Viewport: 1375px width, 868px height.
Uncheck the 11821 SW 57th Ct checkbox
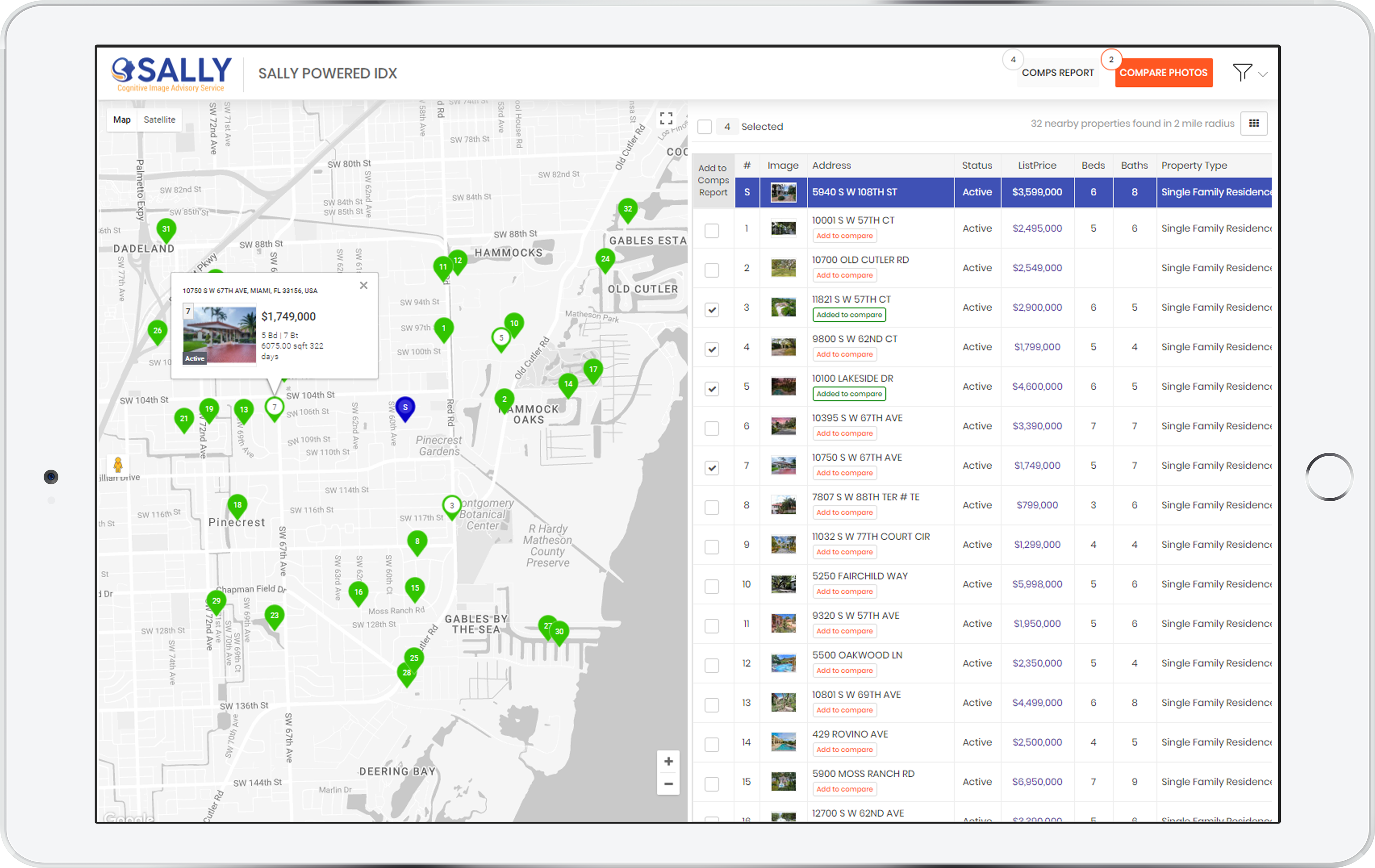711,310
